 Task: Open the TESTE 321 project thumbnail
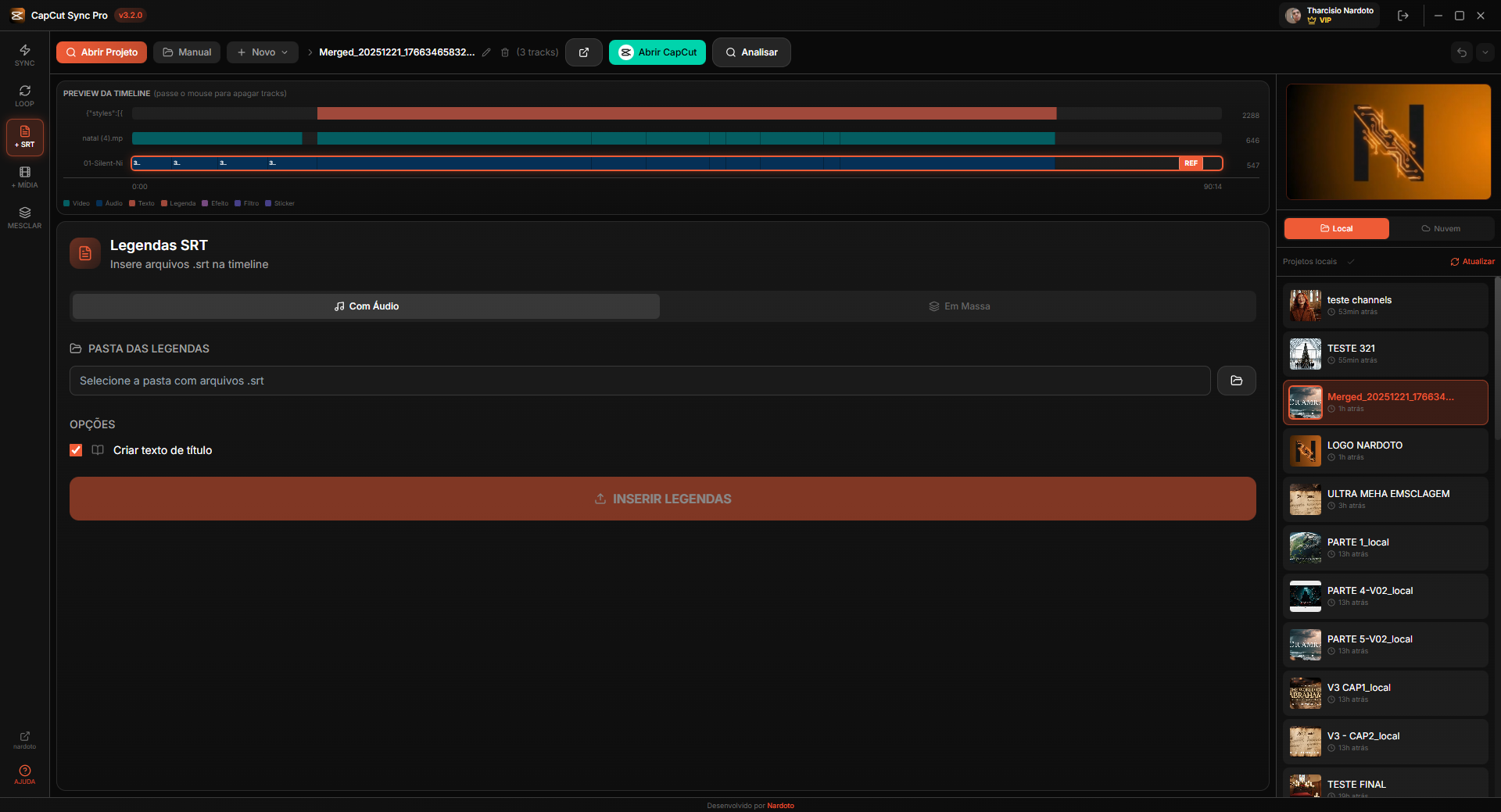[1305, 354]
